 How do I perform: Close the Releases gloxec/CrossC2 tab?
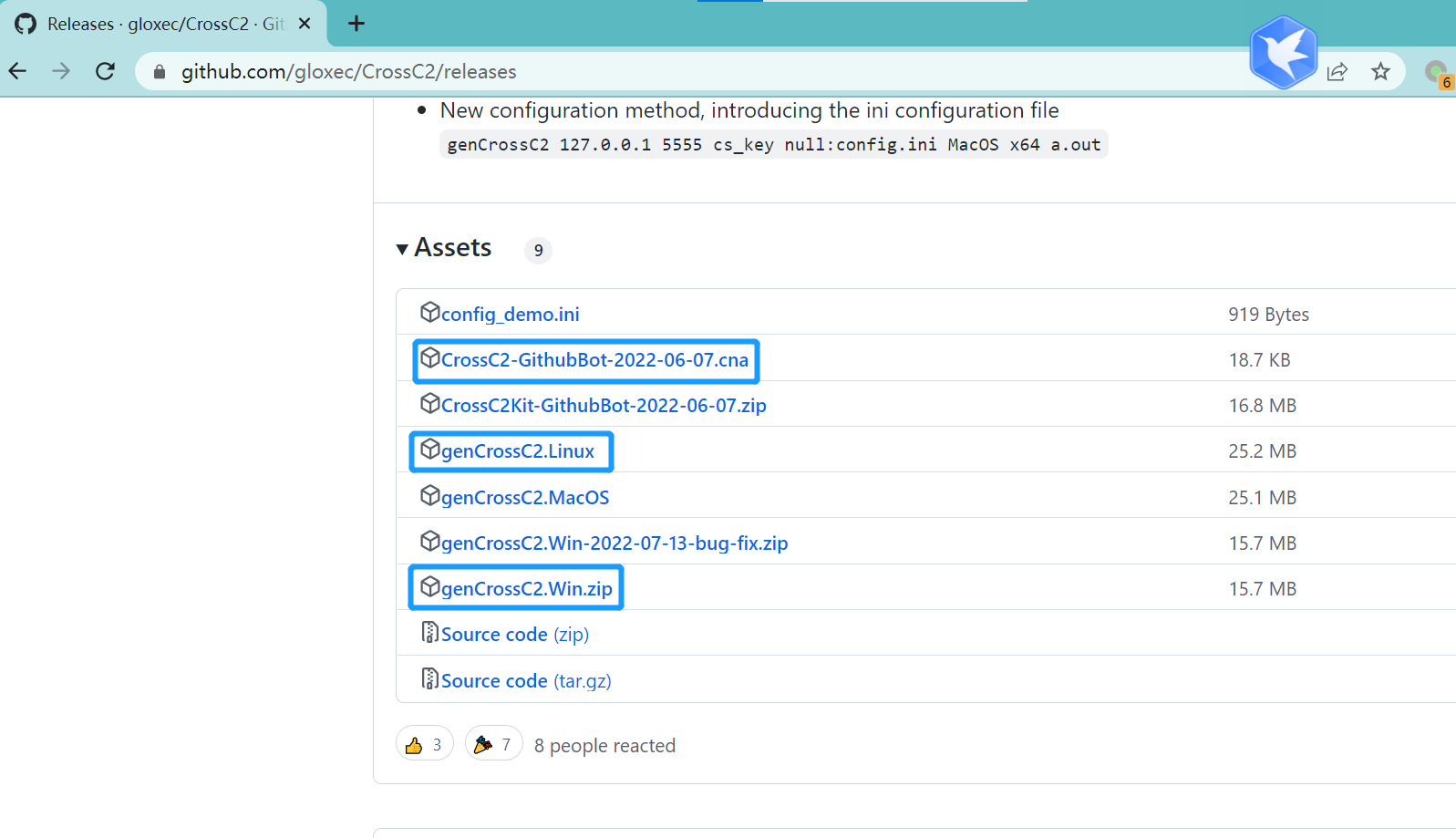coord(305,24)
